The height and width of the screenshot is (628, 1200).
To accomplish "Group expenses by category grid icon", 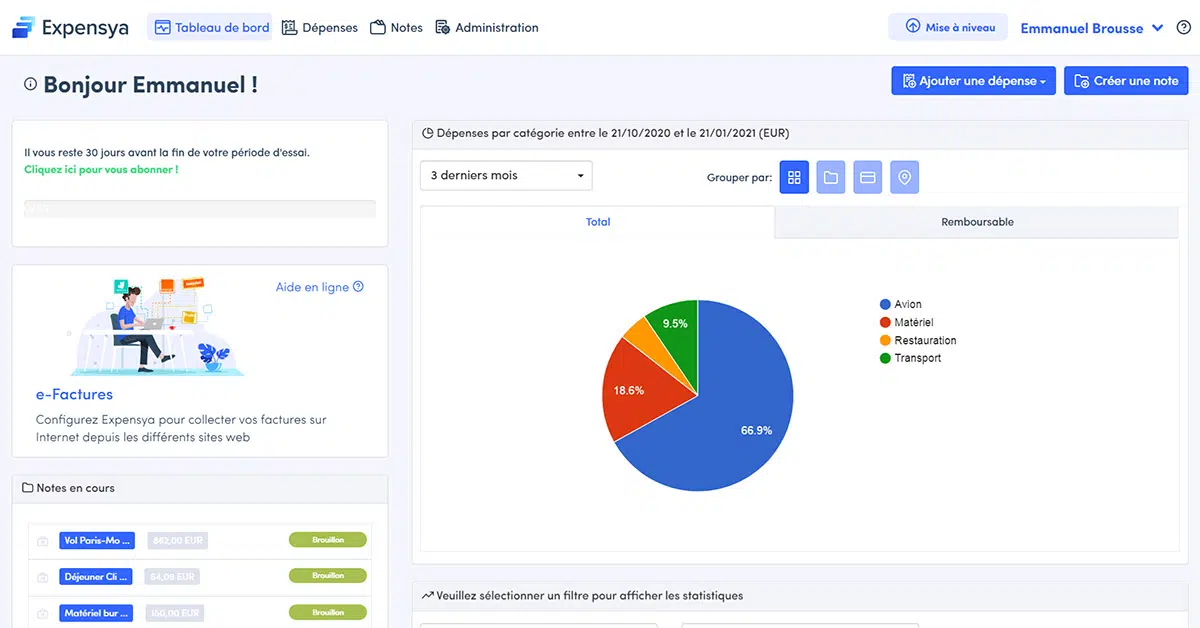I will (x=794, y=177).
